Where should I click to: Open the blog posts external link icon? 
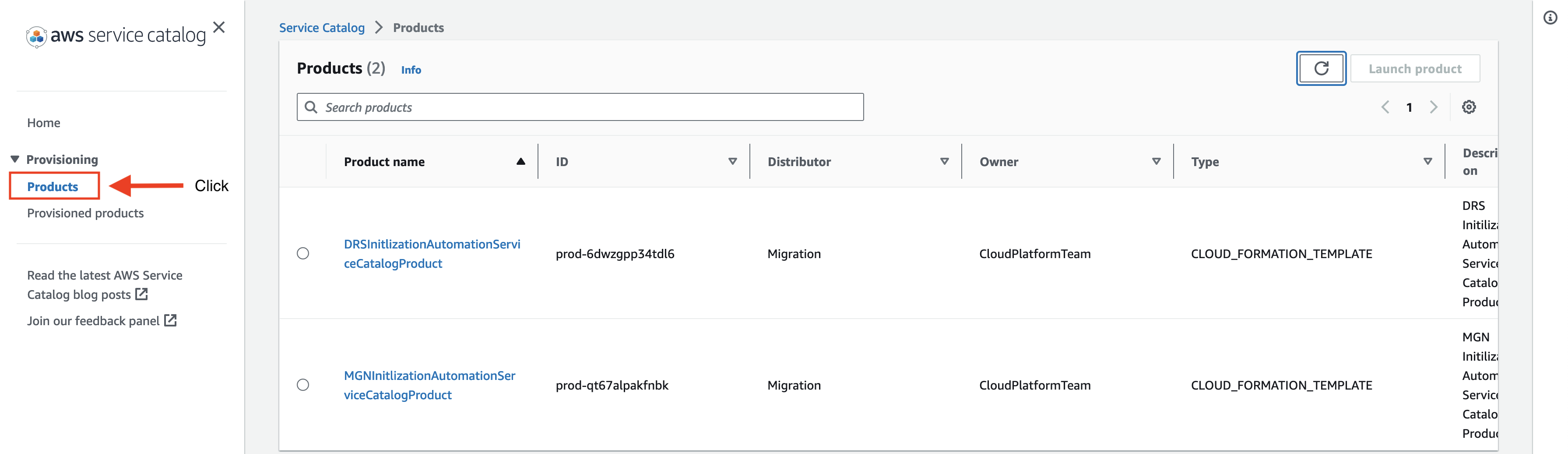pos(141,294)
